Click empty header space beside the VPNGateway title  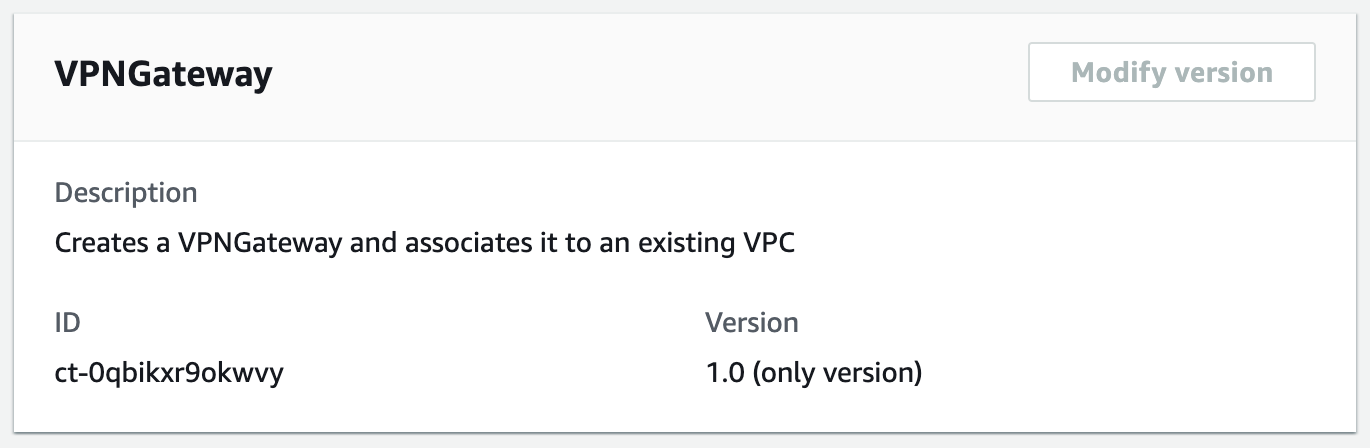click(650, 75)
